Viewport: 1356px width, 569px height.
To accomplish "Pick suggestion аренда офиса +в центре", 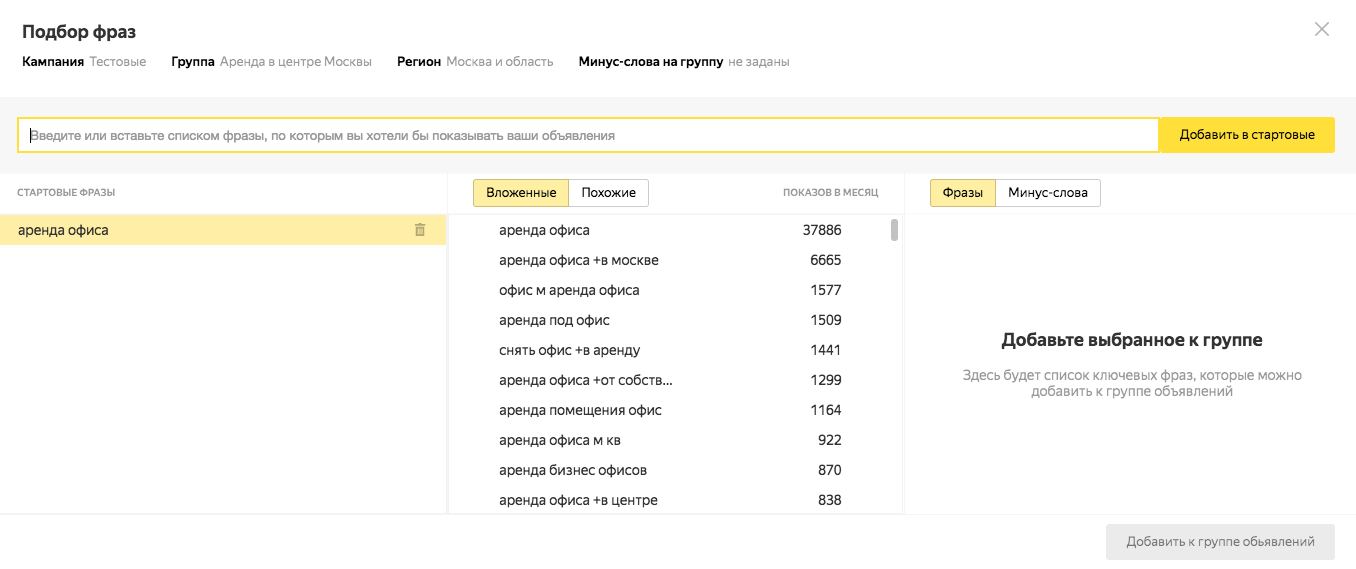I will click(670, 500).
